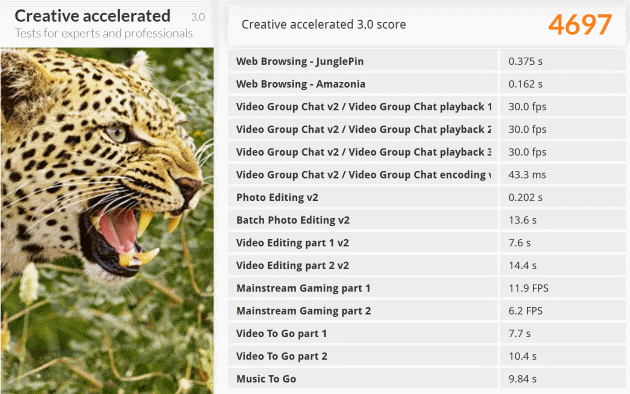
Task: Click the 3.0 version label
Action: coord(198,17)
